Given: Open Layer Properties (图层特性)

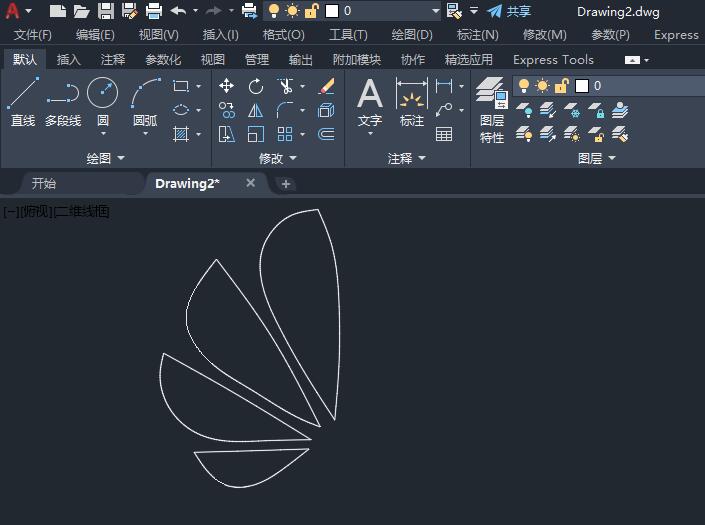Looking at the screenshot, I should pos(491,110).
